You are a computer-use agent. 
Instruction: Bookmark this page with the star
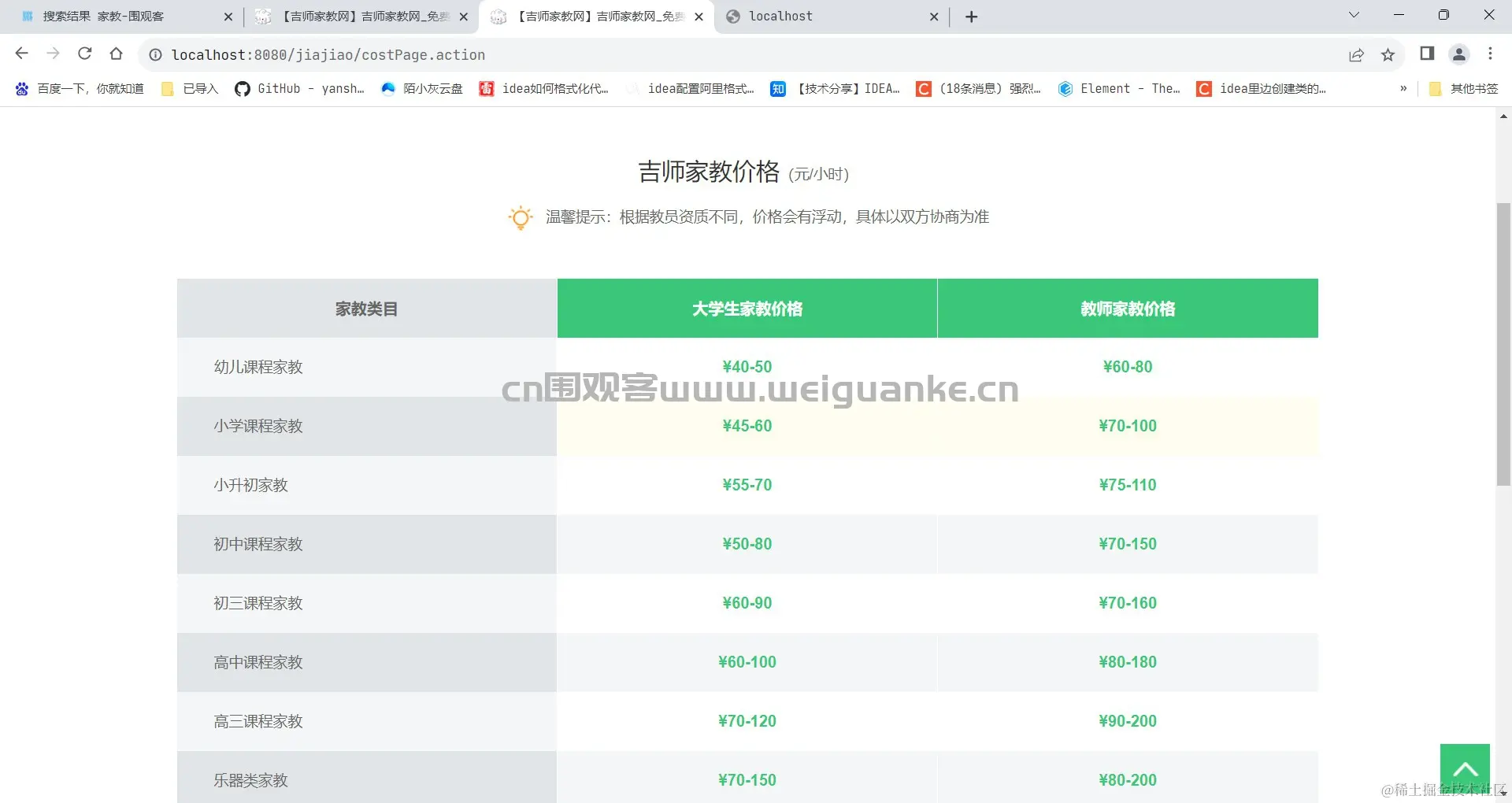pyautogui.click(x=1388, y=54)
